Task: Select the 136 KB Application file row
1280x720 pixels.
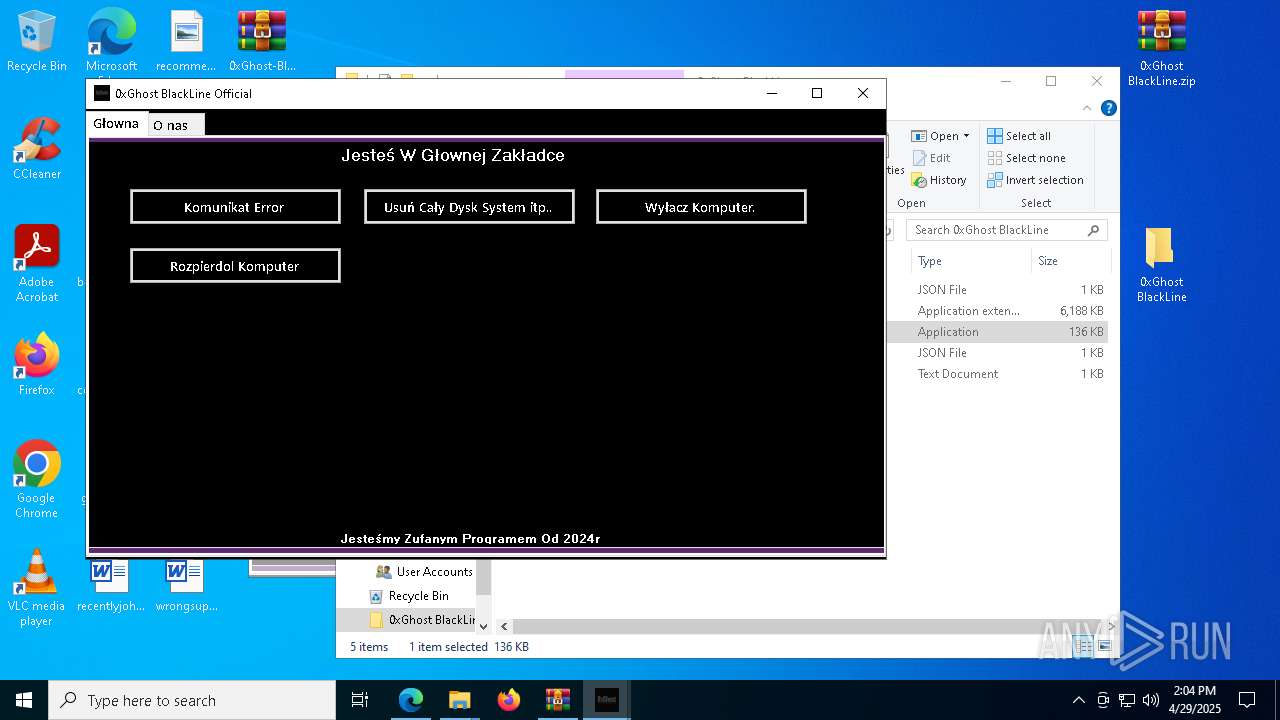Action: coord(998,332)
